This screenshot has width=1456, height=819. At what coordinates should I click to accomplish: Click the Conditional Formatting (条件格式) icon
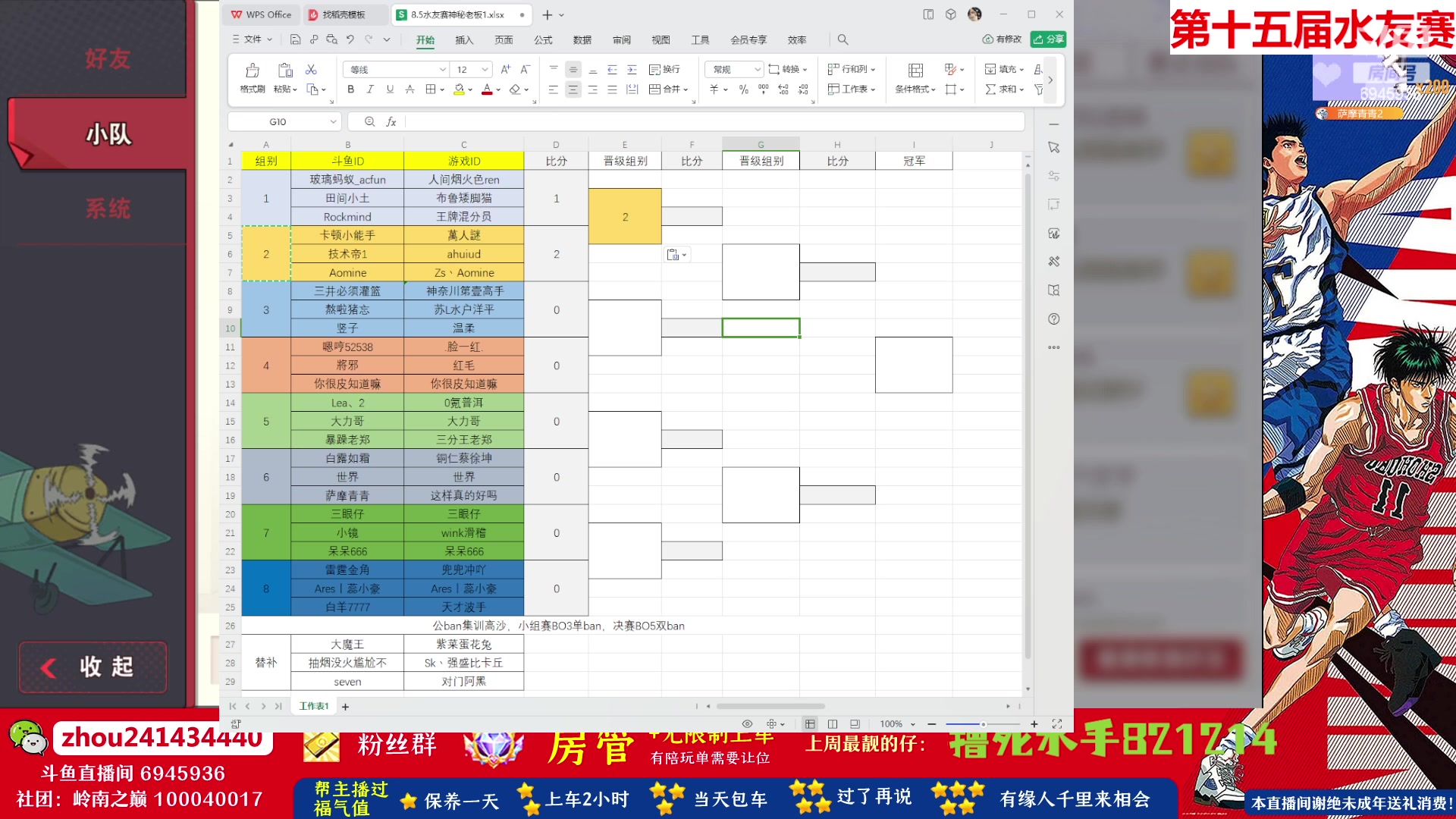(915, 71)
